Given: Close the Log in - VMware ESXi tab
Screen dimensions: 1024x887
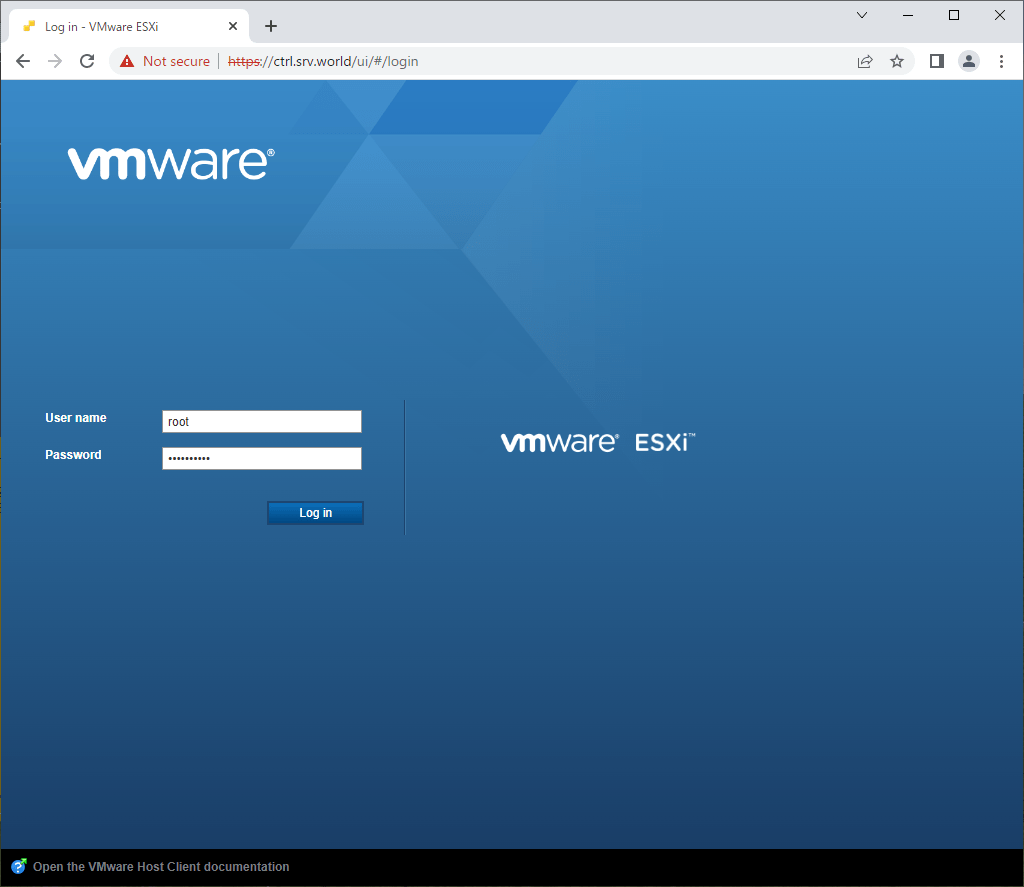Looking at the screenshot, I should [232, 26].
